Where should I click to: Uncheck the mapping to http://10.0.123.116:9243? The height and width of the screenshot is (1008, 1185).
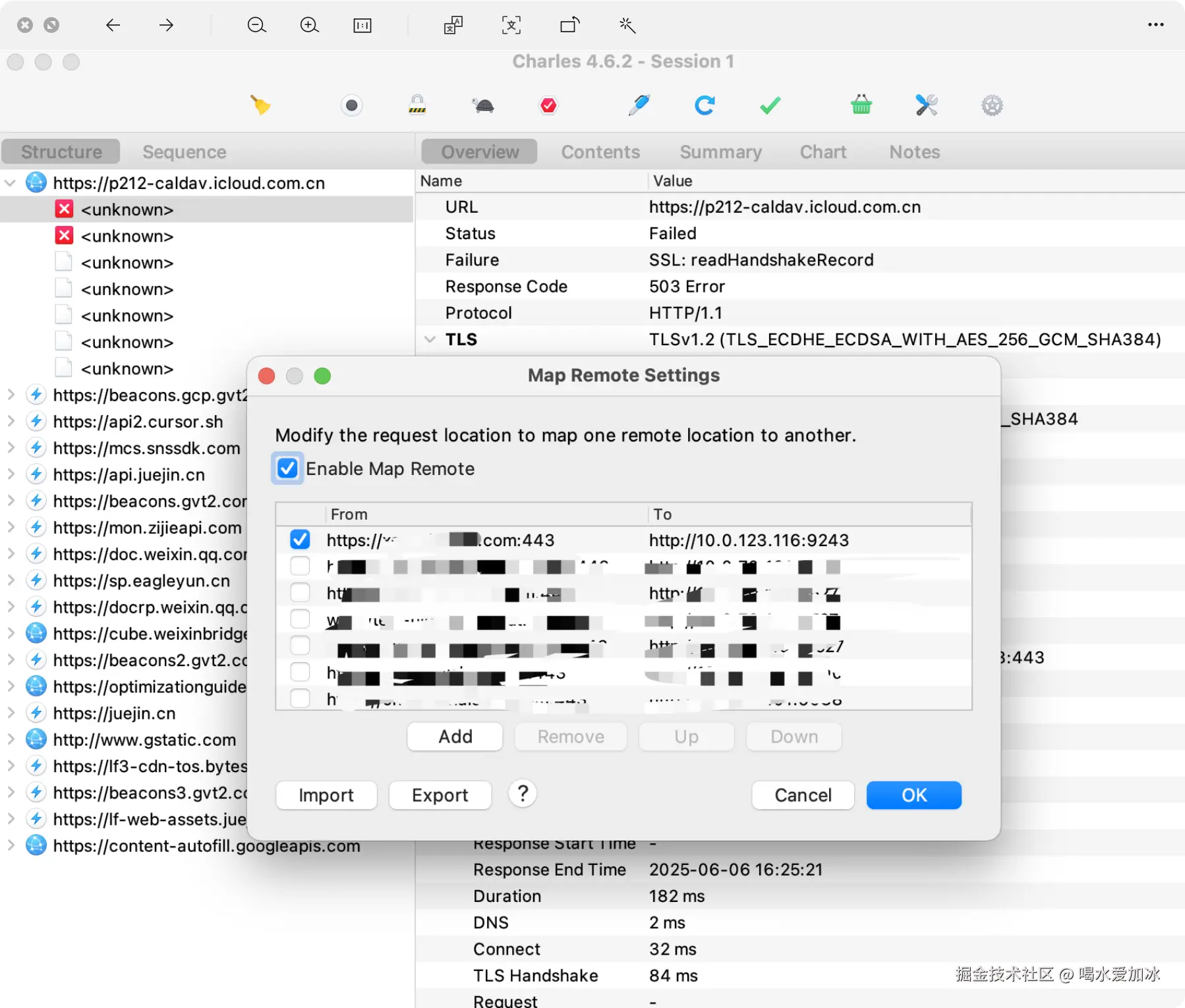click(x=300, y=540)
